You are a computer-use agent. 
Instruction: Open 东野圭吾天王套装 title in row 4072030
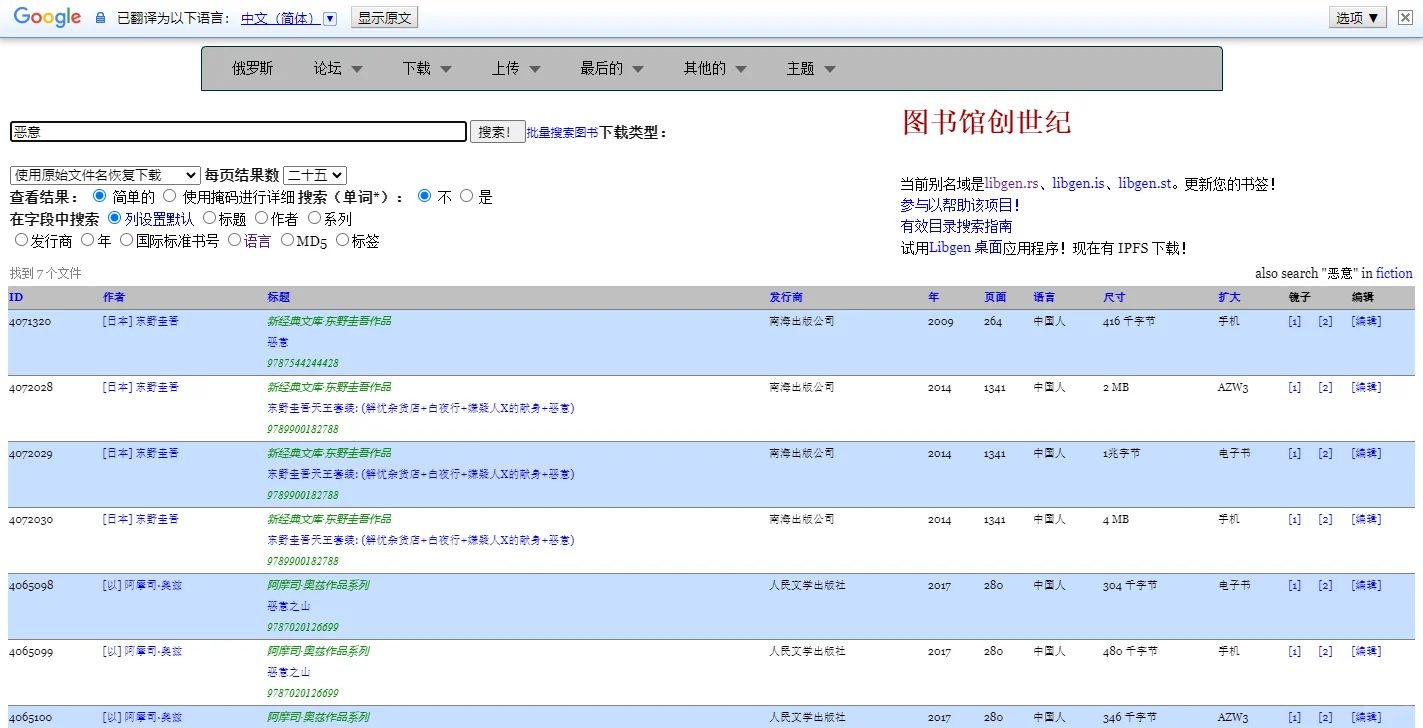(x=420, y=540)
